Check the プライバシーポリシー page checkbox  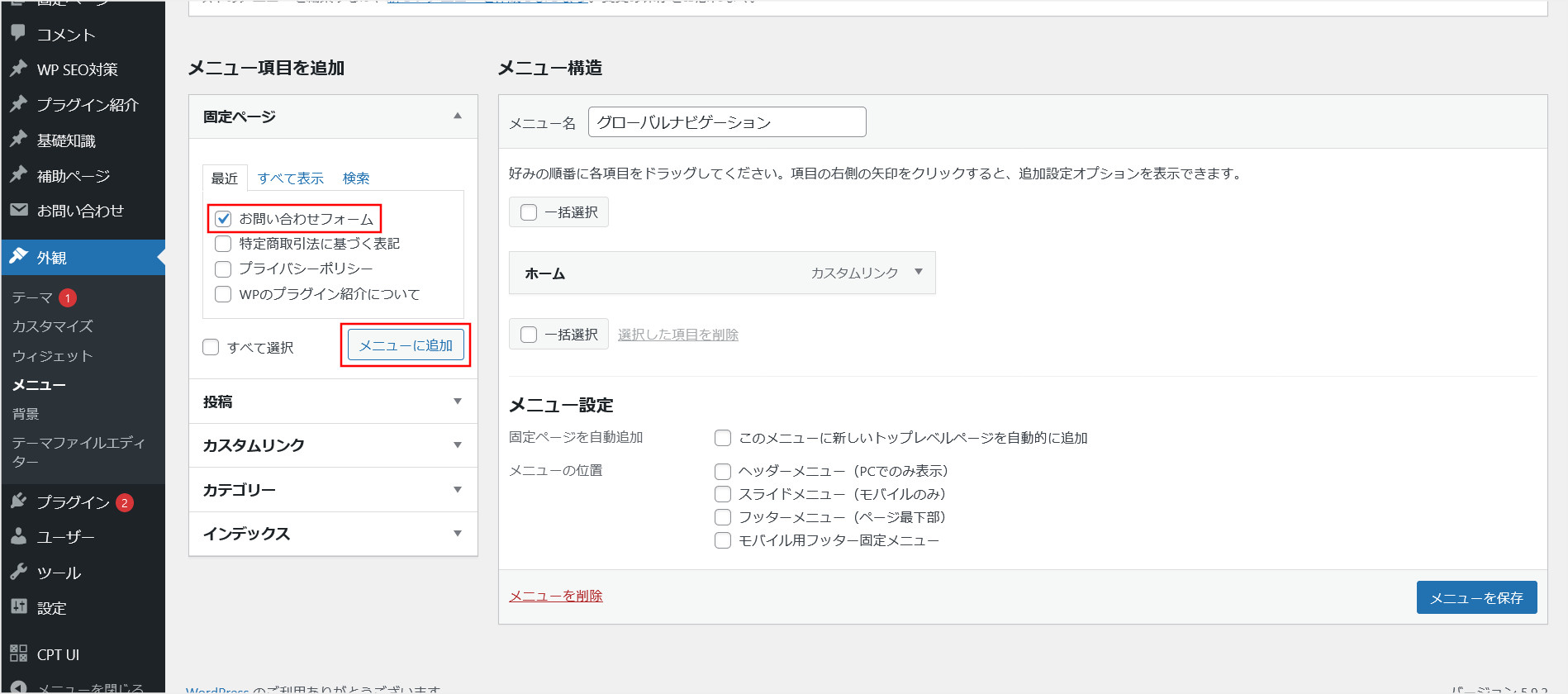223,269
